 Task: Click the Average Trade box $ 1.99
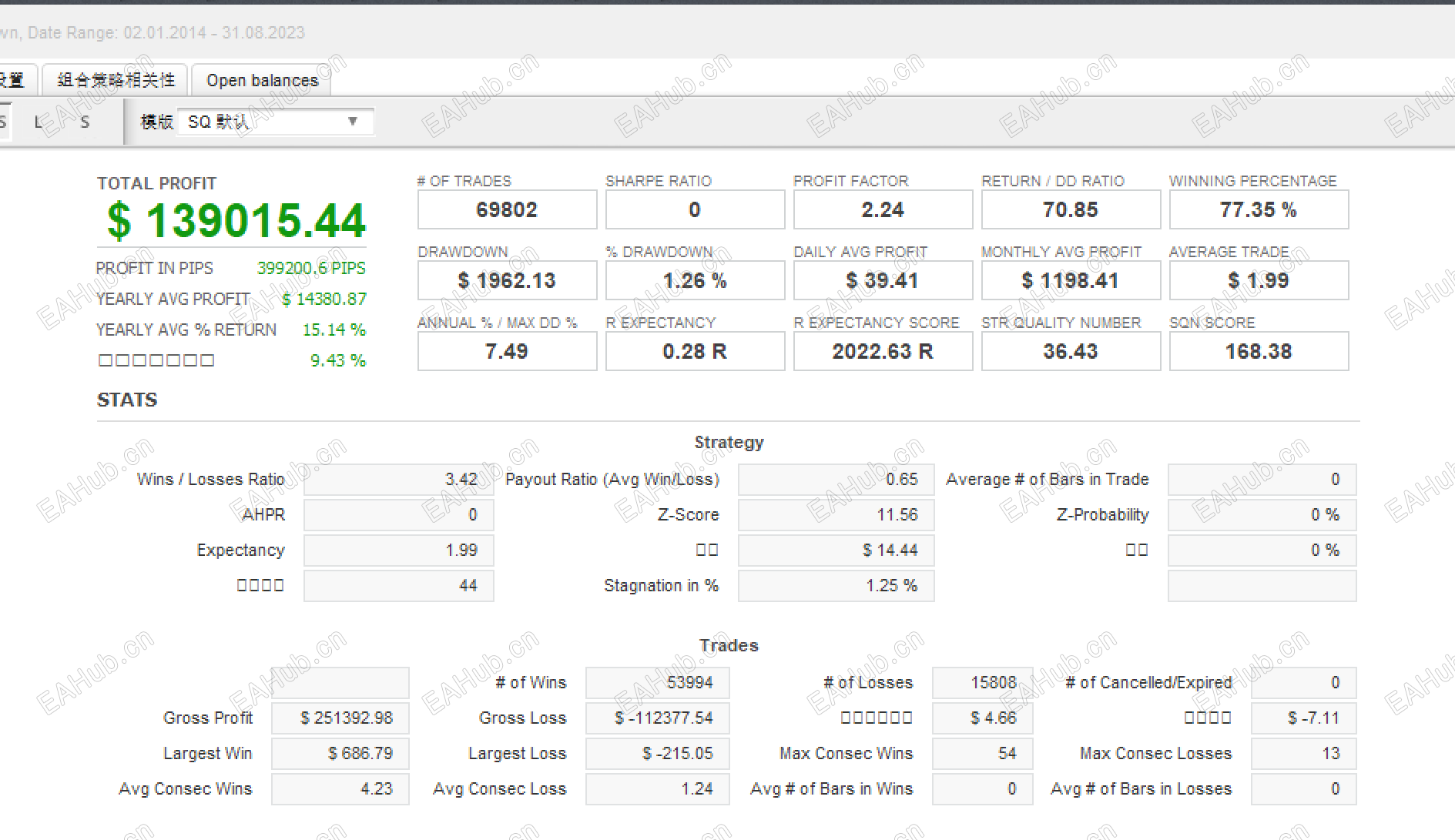click(x=1259, y=280)
